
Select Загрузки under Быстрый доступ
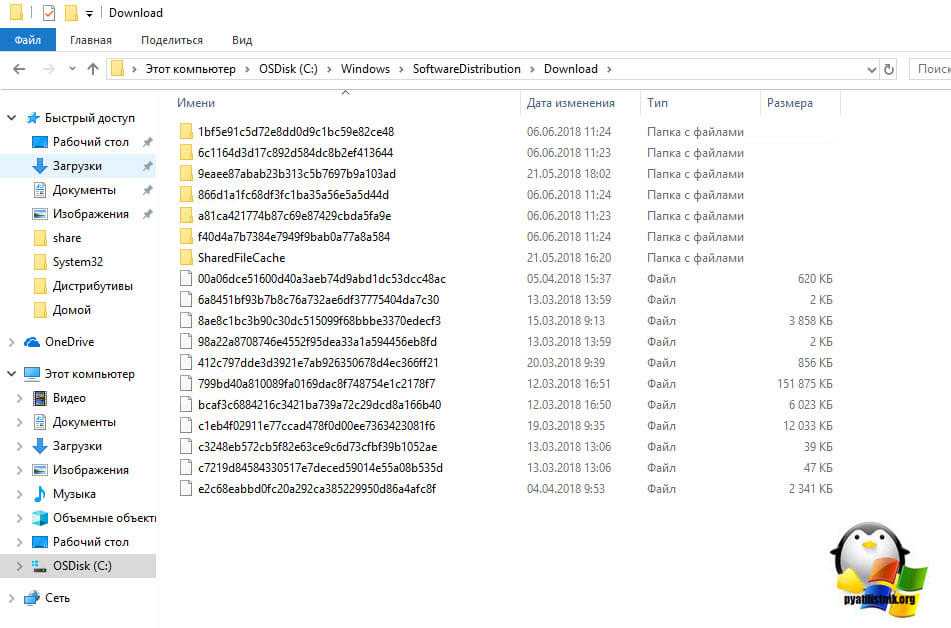coord(77,166)
